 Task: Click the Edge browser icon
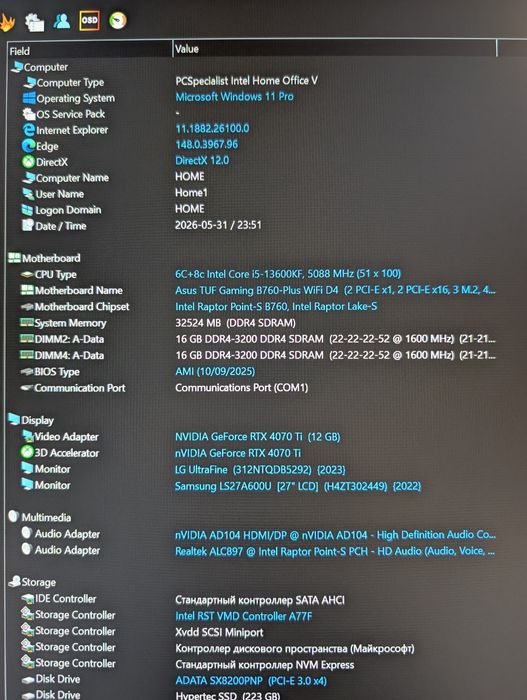(29, 146)
